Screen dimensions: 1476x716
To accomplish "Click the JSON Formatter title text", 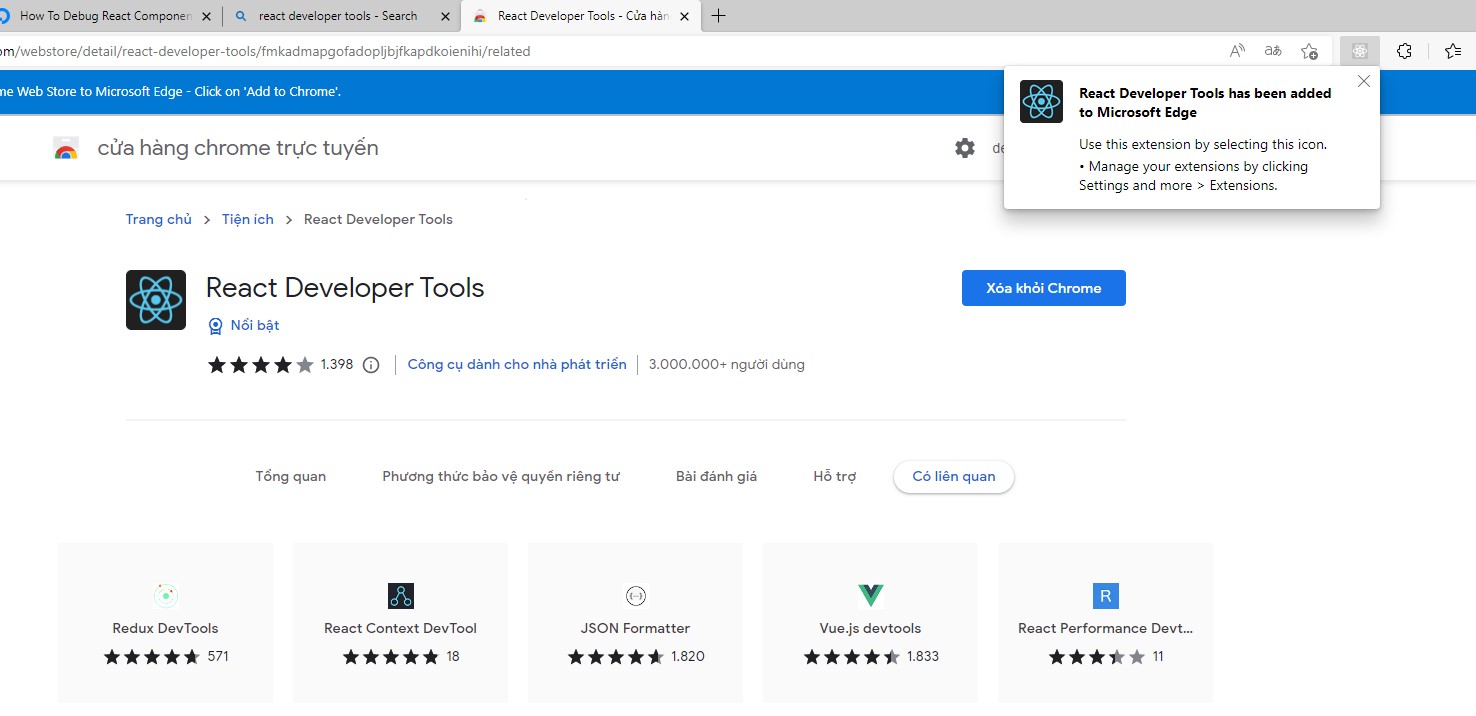I will tap(636, 629).
